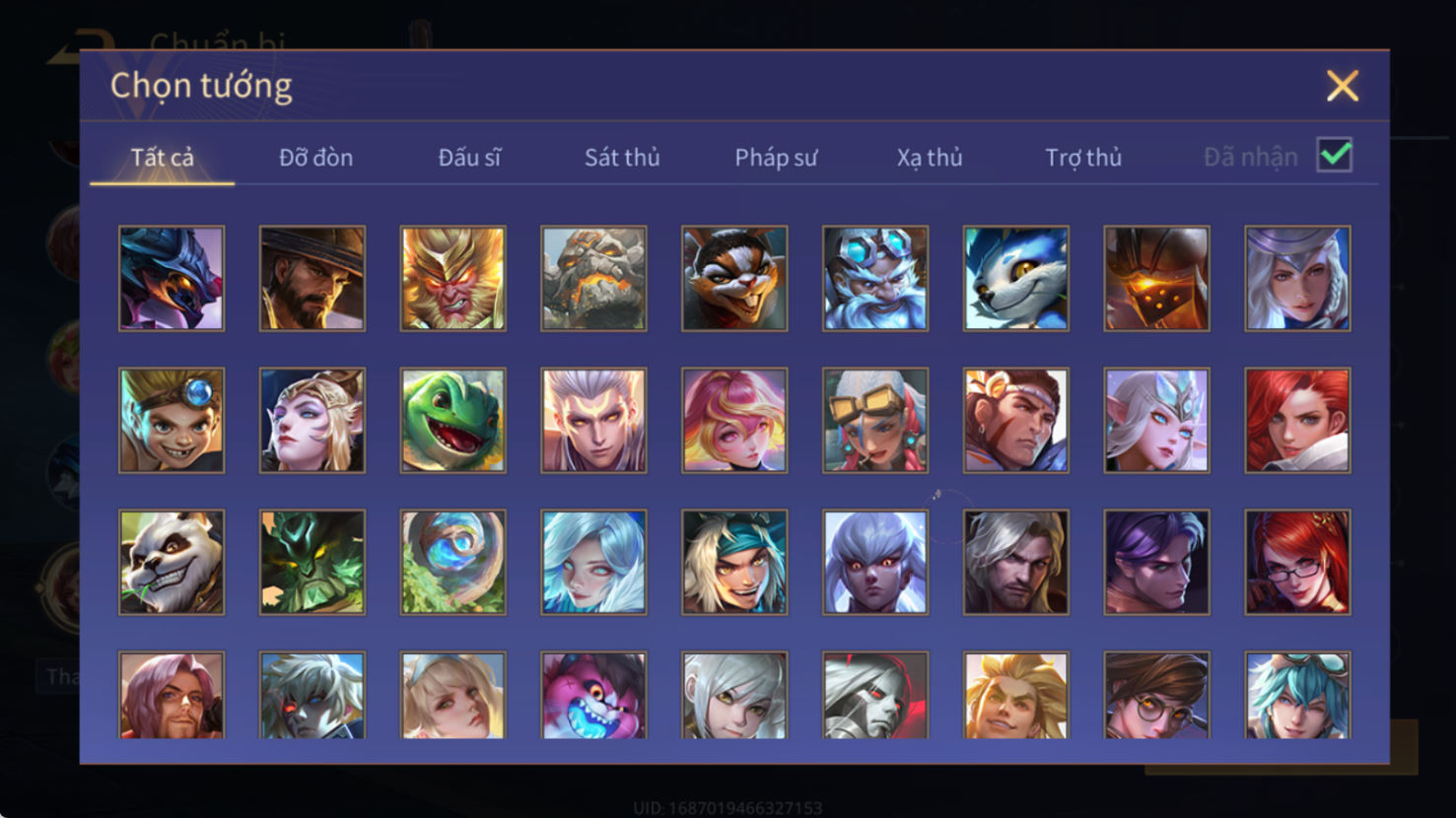Filter heroes by Pháp sư tab
Image resolution: width=1456 pixels, height=818 pixels.
click(776, 158)
